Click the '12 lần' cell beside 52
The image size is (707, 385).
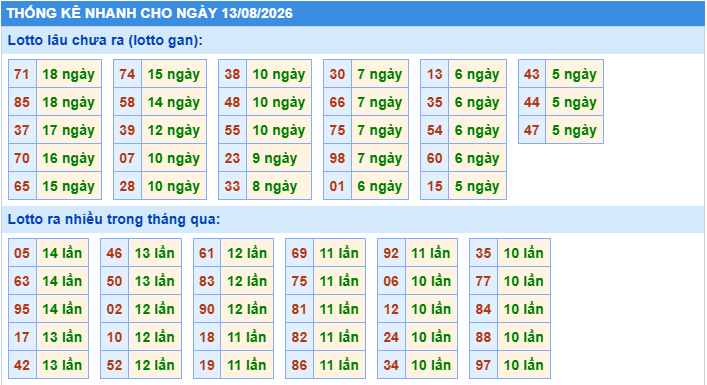coord(155,365)
